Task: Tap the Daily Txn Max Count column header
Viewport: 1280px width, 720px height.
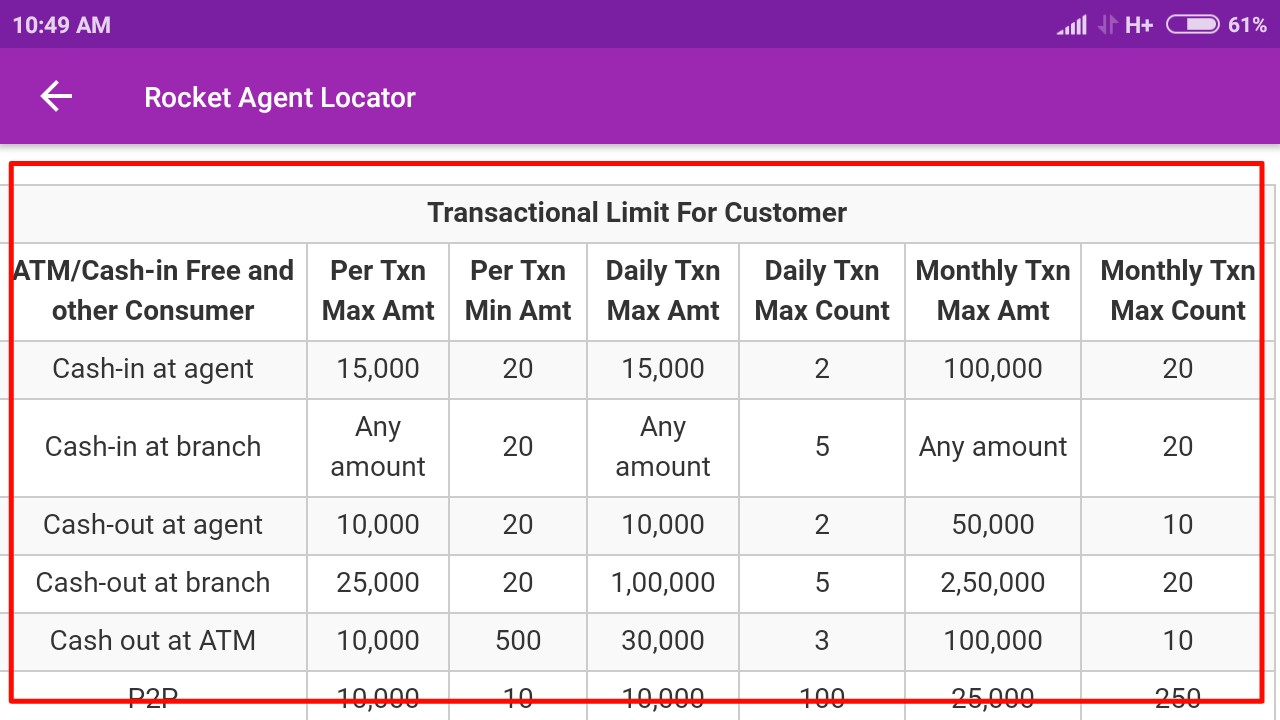Action: (x=822, y=290)
